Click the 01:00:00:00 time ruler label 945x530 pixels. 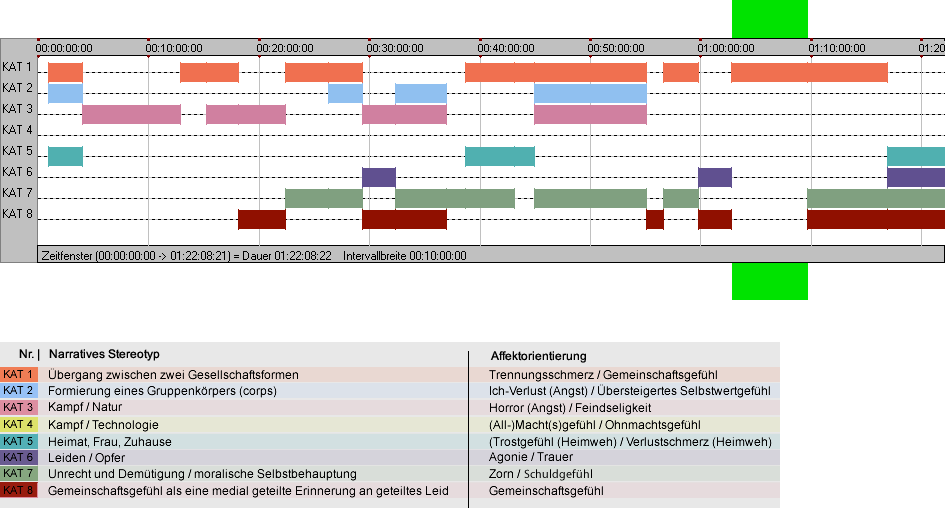click(726, 48)
